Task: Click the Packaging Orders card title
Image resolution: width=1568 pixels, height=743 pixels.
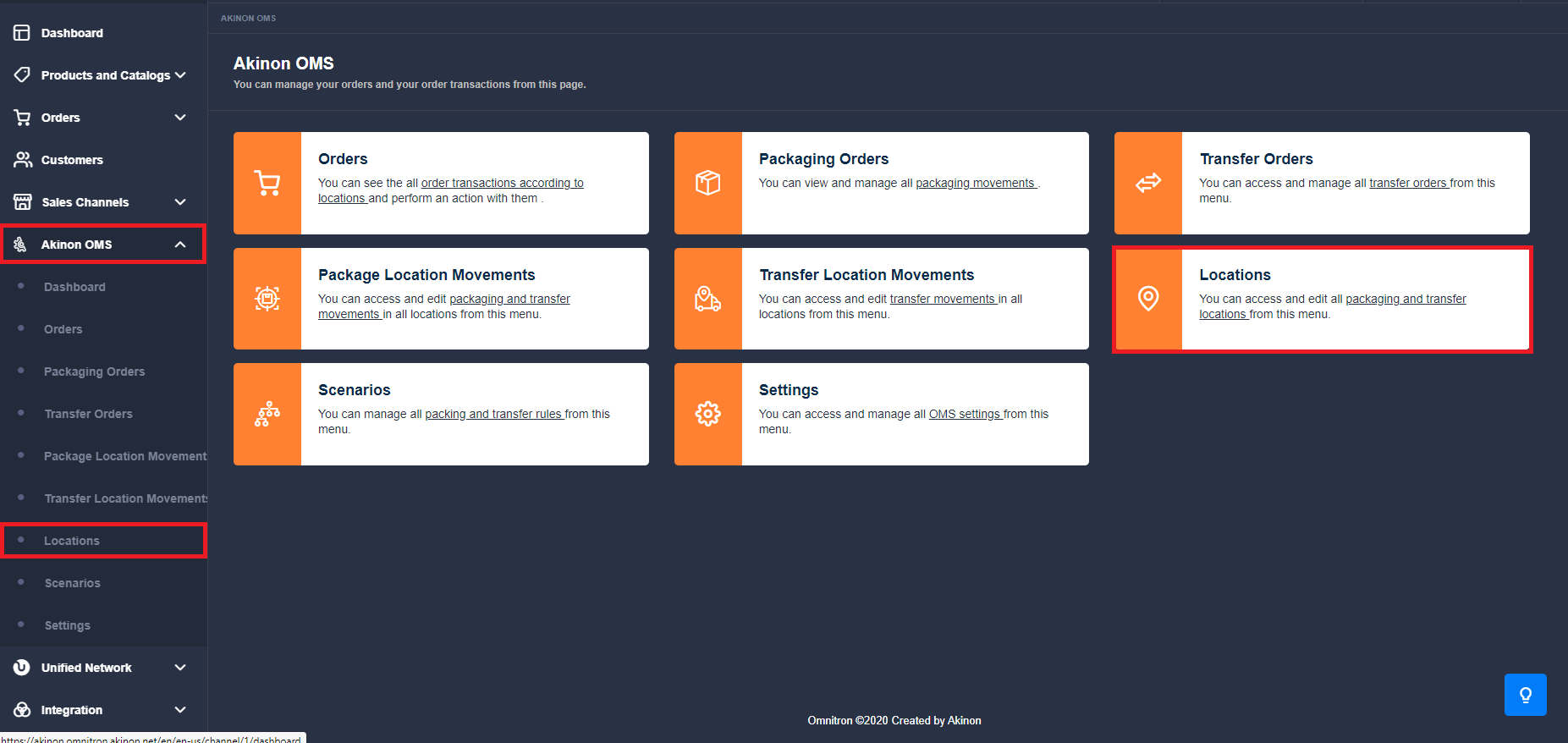Action: tap(823, 159)
